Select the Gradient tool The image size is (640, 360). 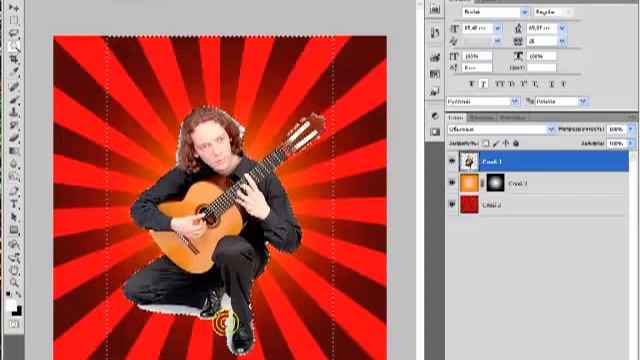(14, 151)
